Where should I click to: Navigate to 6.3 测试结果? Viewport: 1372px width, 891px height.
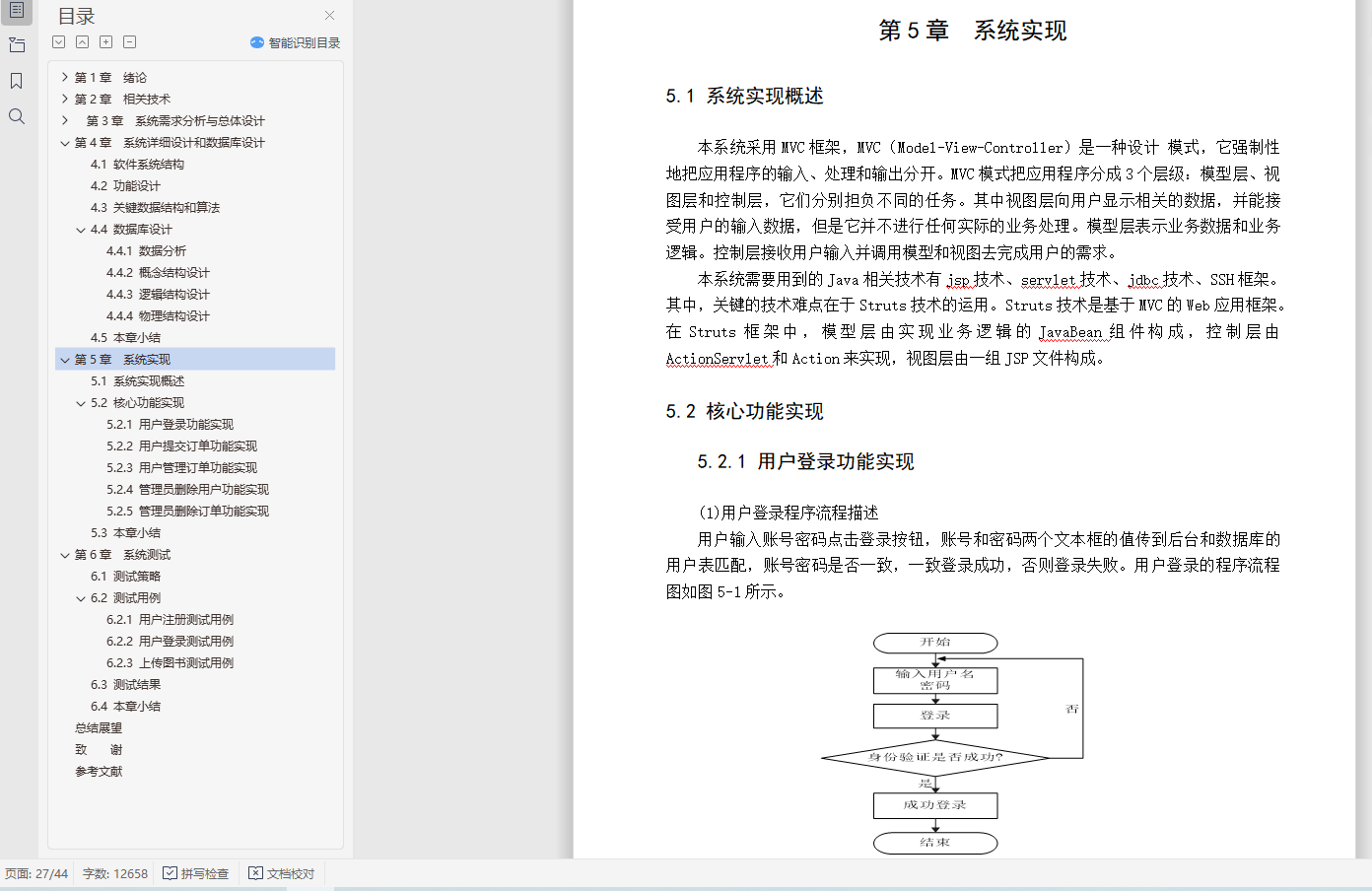125,684
